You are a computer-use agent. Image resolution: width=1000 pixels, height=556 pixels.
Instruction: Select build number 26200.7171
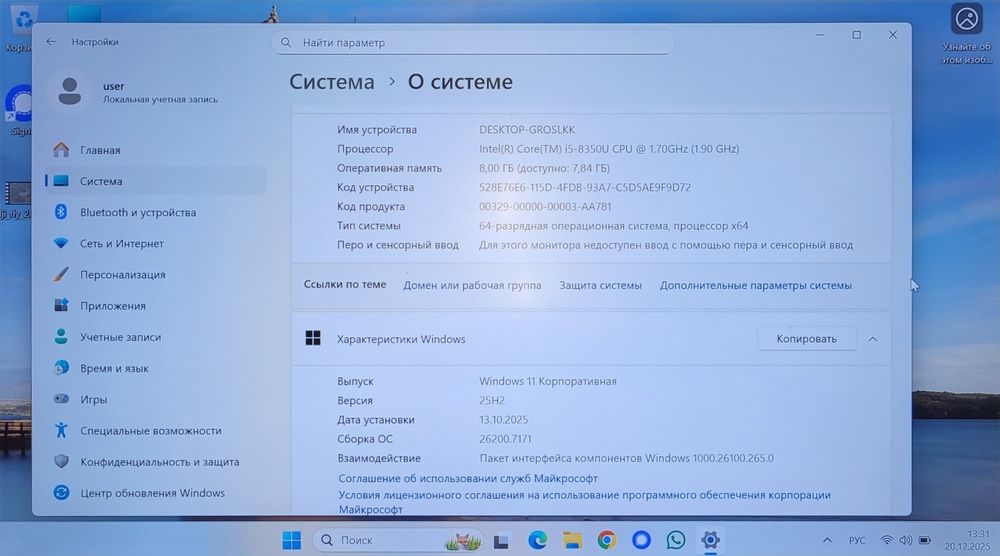pyautogui.click(x=505, y=439)
